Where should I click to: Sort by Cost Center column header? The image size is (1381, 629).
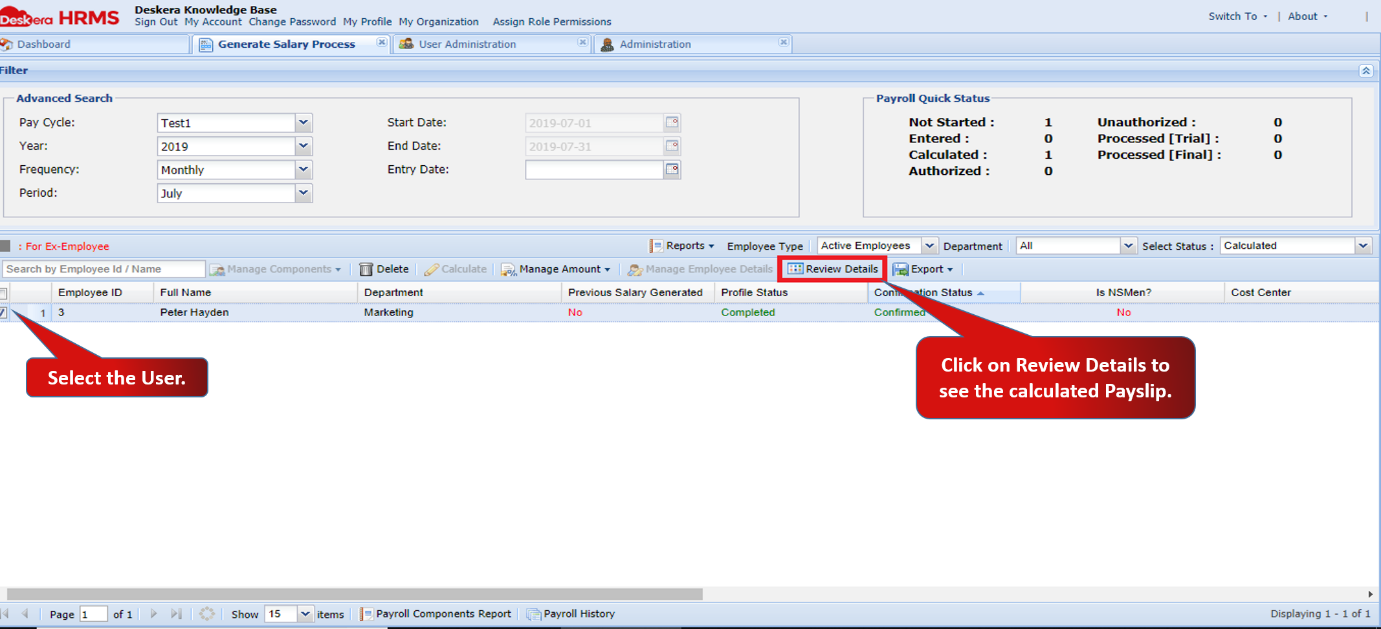(1302, 293)
